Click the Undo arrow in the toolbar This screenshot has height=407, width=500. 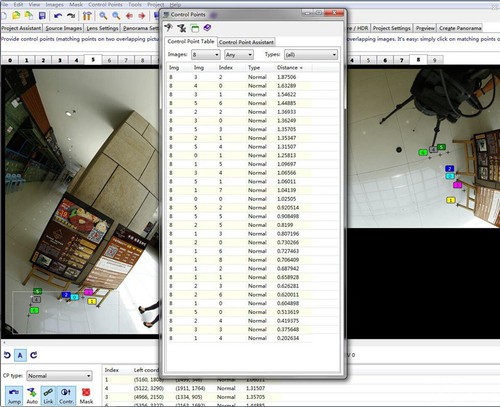click(58, 16)
